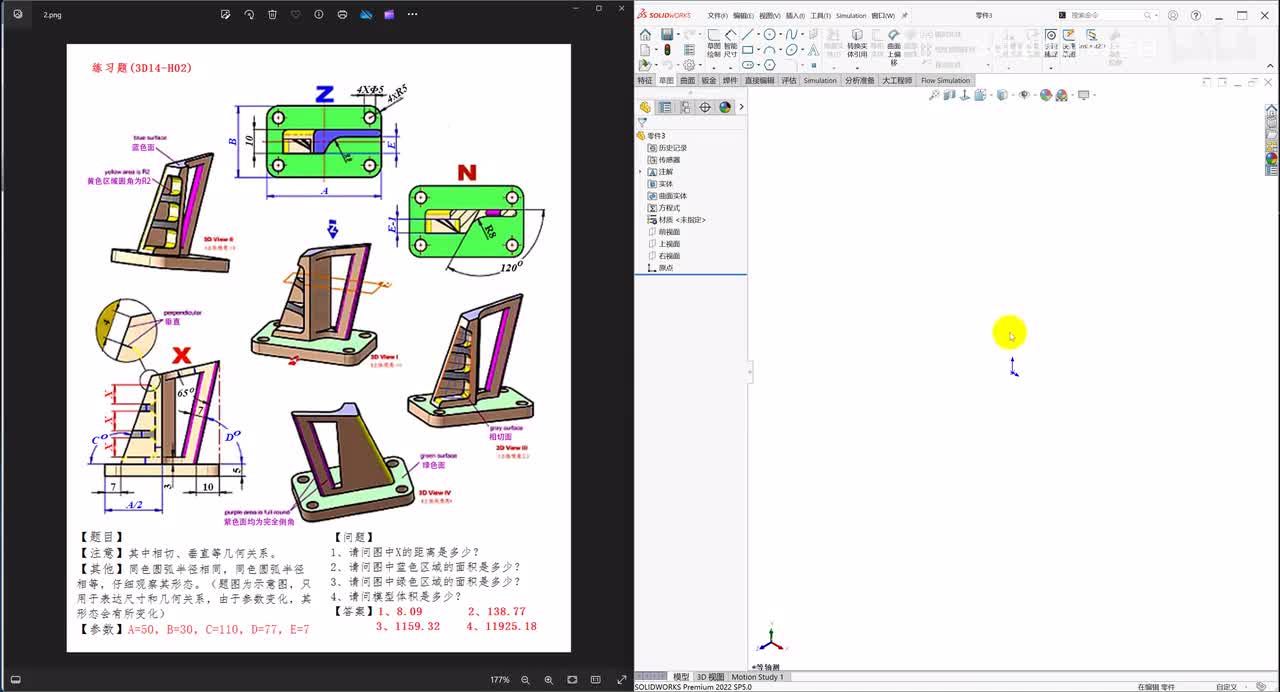Screen dimensions: 1280x692
Task: Mark the photo as favorite with the heart icon
Action: tap(295, 15)
